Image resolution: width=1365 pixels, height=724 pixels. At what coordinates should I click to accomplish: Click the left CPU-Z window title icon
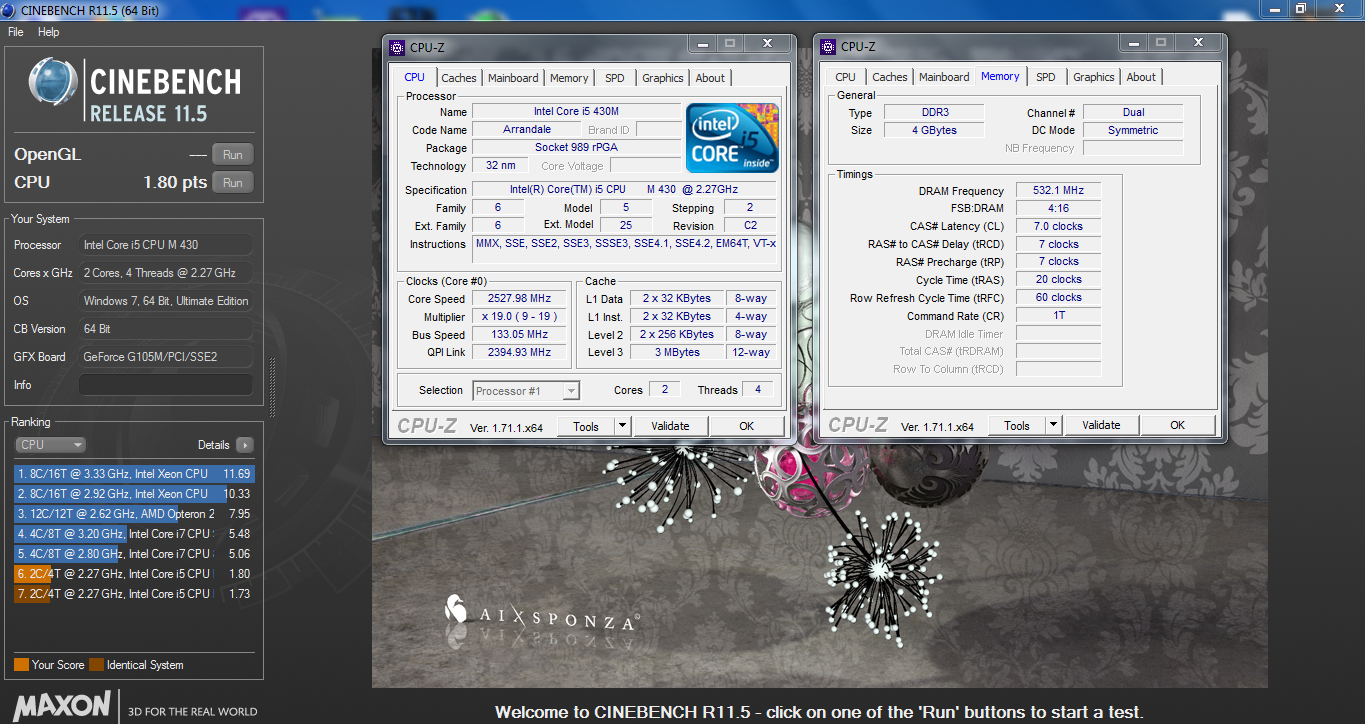(398, 46)
